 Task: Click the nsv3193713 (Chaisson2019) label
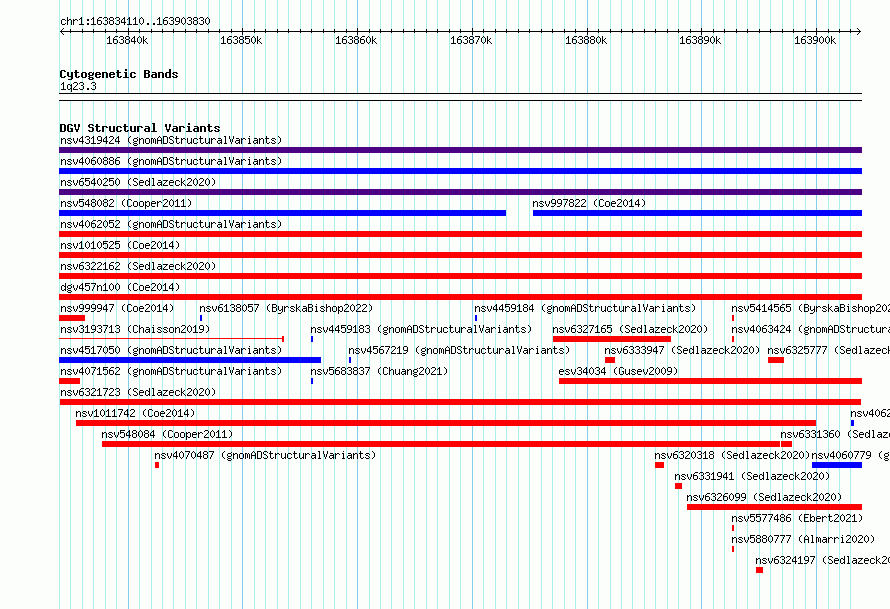pos(135,329)
